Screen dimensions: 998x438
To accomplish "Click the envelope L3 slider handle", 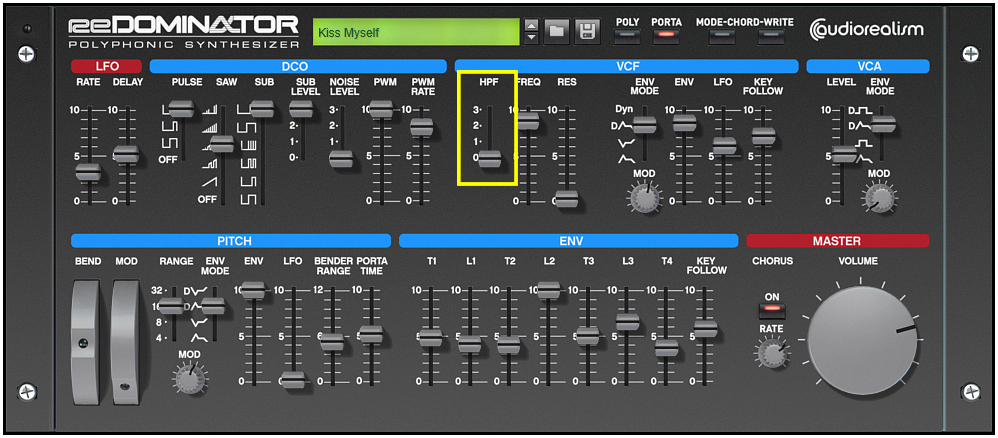I will point(627,321).
